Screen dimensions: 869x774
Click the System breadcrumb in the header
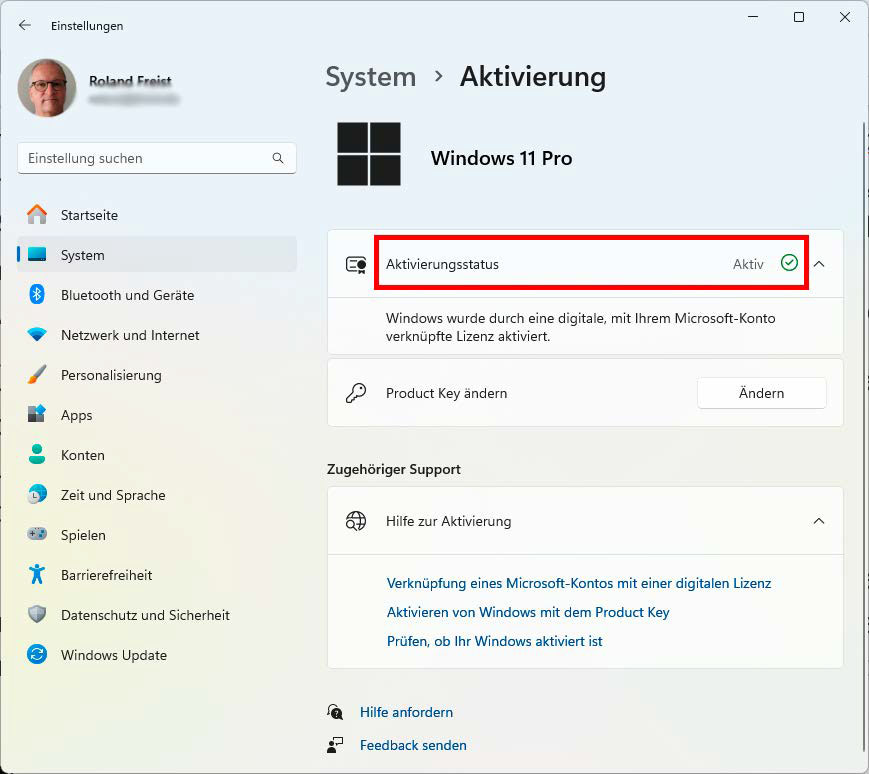tap(370, 77)
